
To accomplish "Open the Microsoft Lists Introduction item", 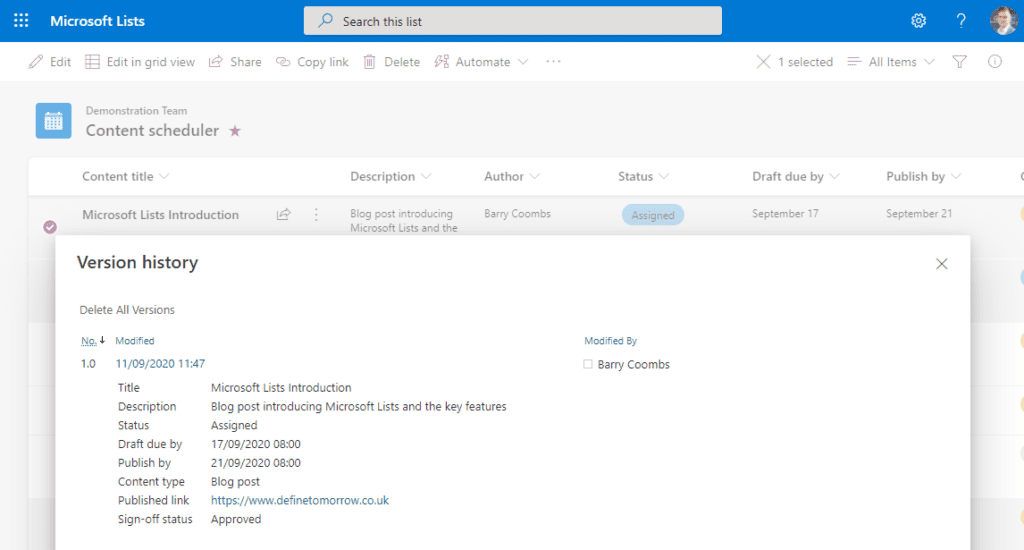I will click(x=161, y=215).
